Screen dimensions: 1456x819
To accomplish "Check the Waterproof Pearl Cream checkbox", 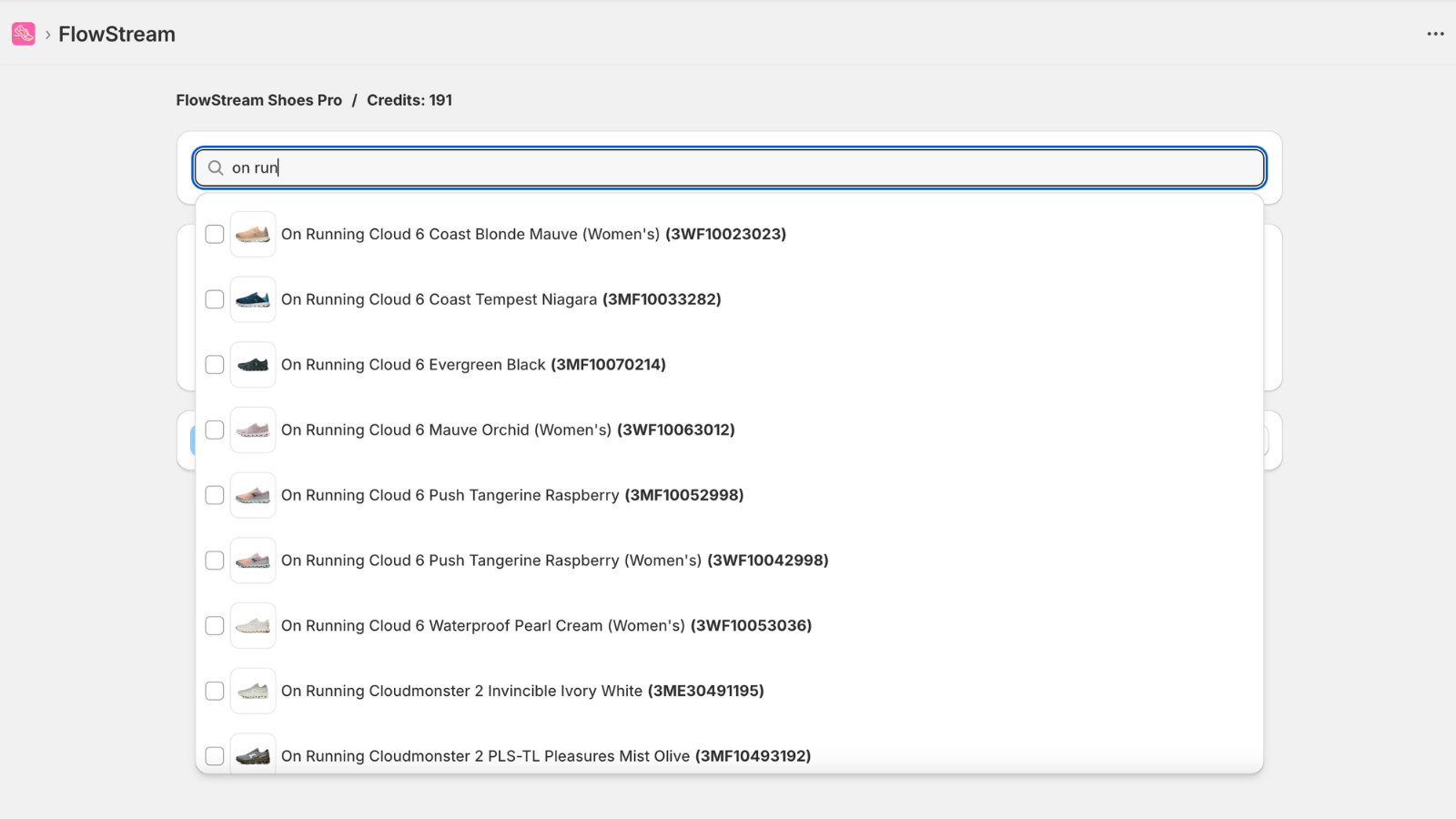I will click(215, 626).
